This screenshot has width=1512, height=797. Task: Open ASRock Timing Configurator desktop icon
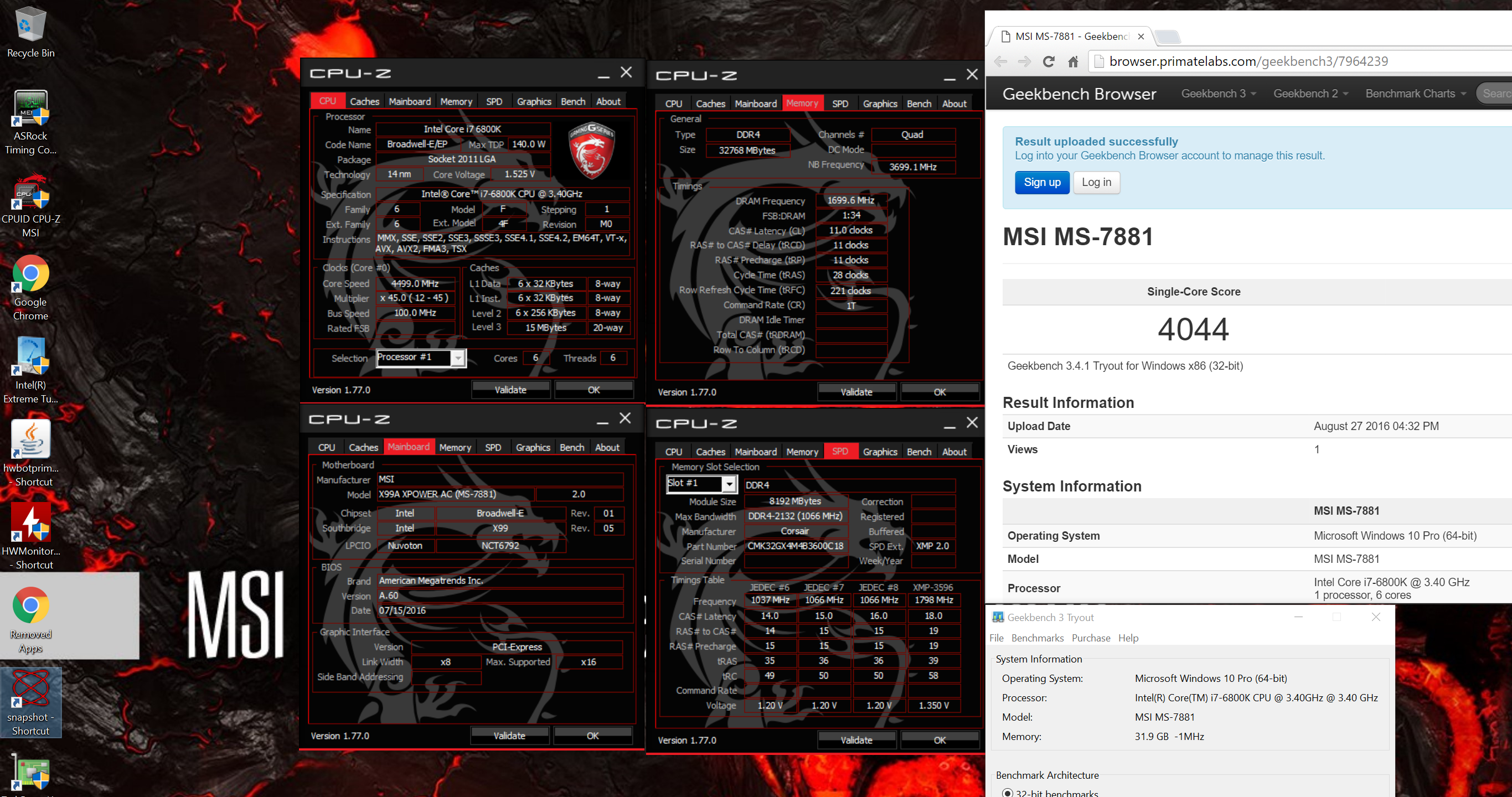point(30,122)
